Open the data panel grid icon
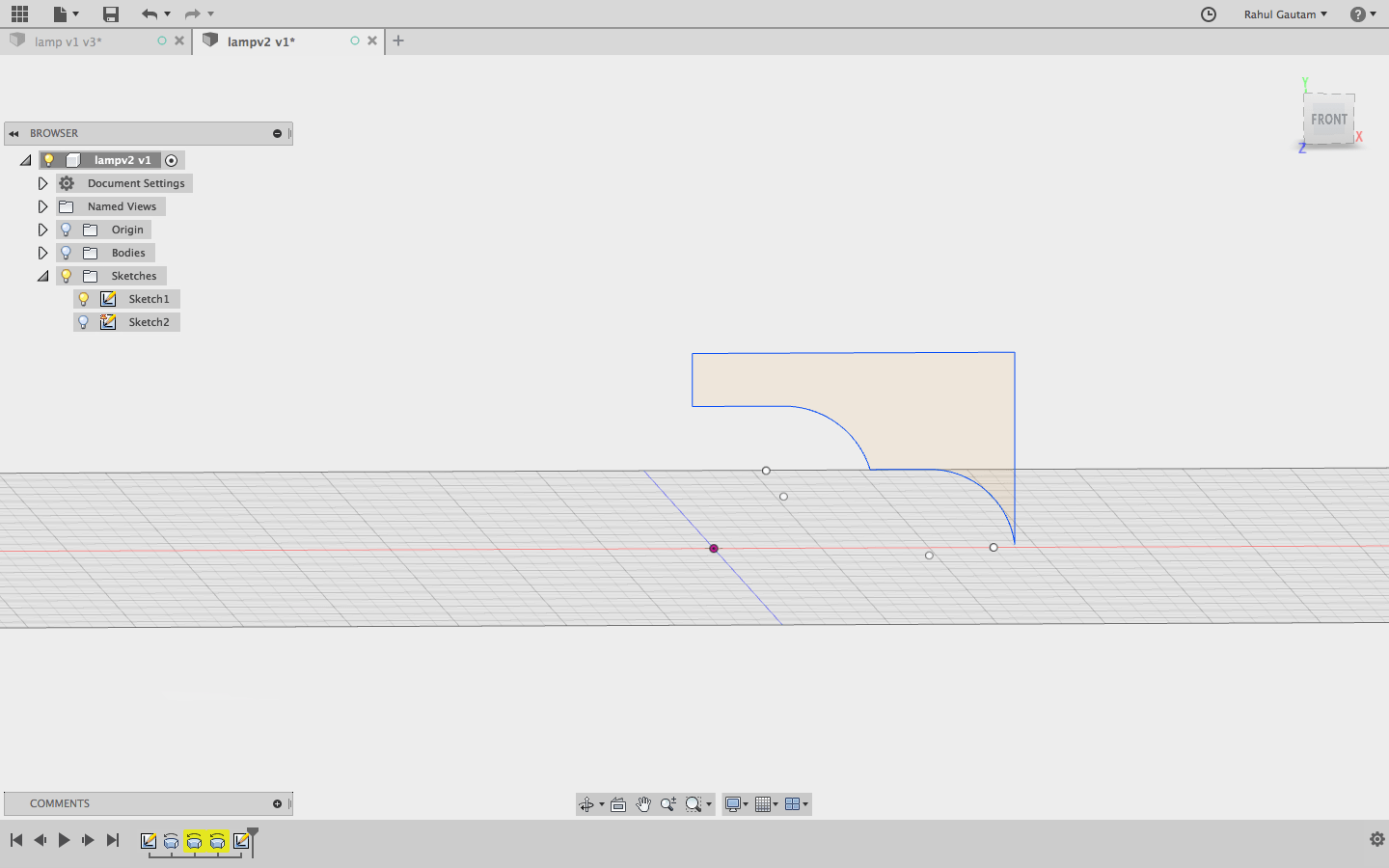The height and width of the screenshot is (868, 1389). pos(19,14)
